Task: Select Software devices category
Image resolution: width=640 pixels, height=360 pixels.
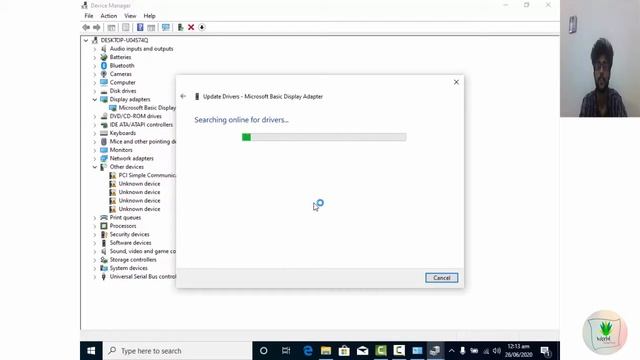Action: coord(130,243)
